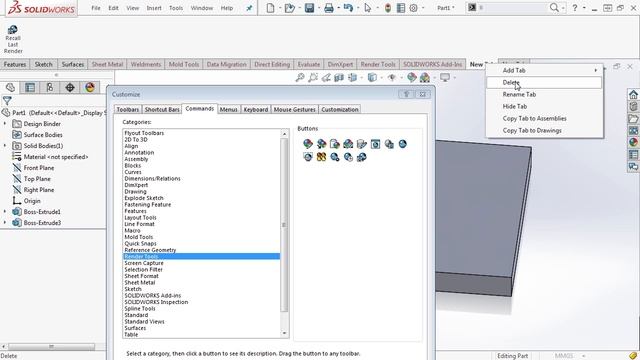Expand the Boss-Extrude3 feature
Image resolution: width=640 pixels, height=360 pixels.
coord(5,222)
